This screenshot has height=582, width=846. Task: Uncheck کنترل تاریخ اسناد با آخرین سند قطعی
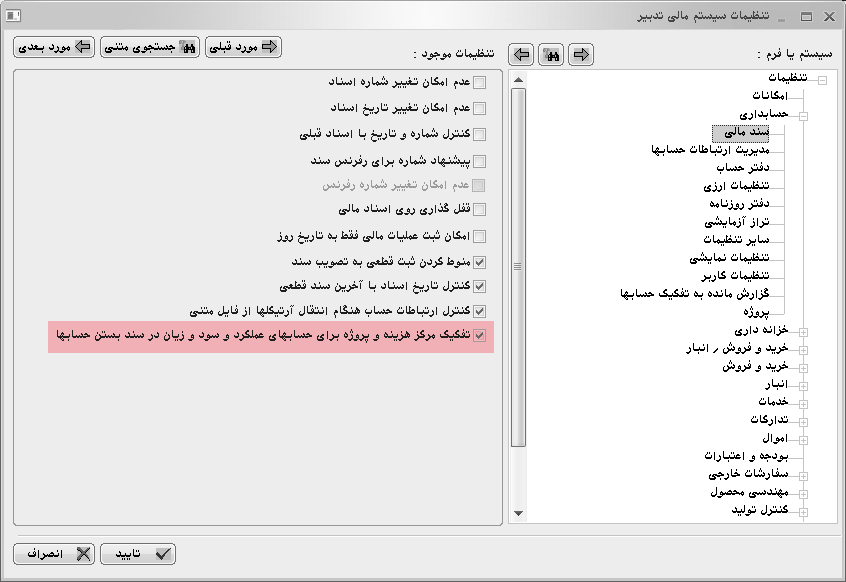479,287
